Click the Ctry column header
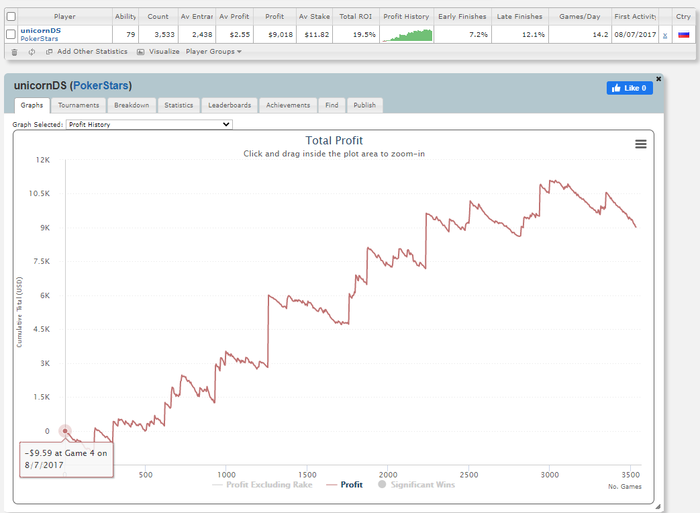 click(683, 17)
